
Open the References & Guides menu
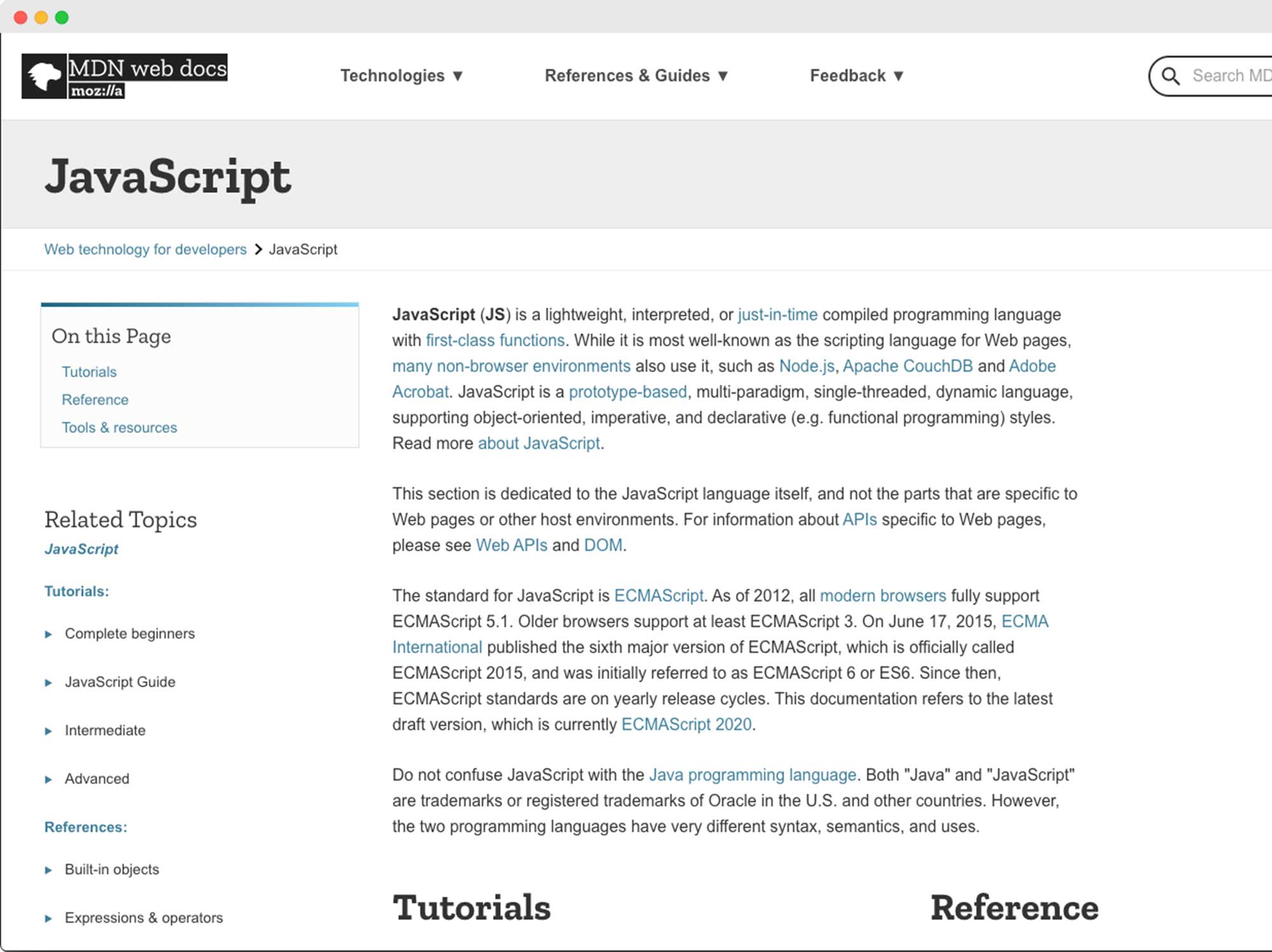(636, 76)
